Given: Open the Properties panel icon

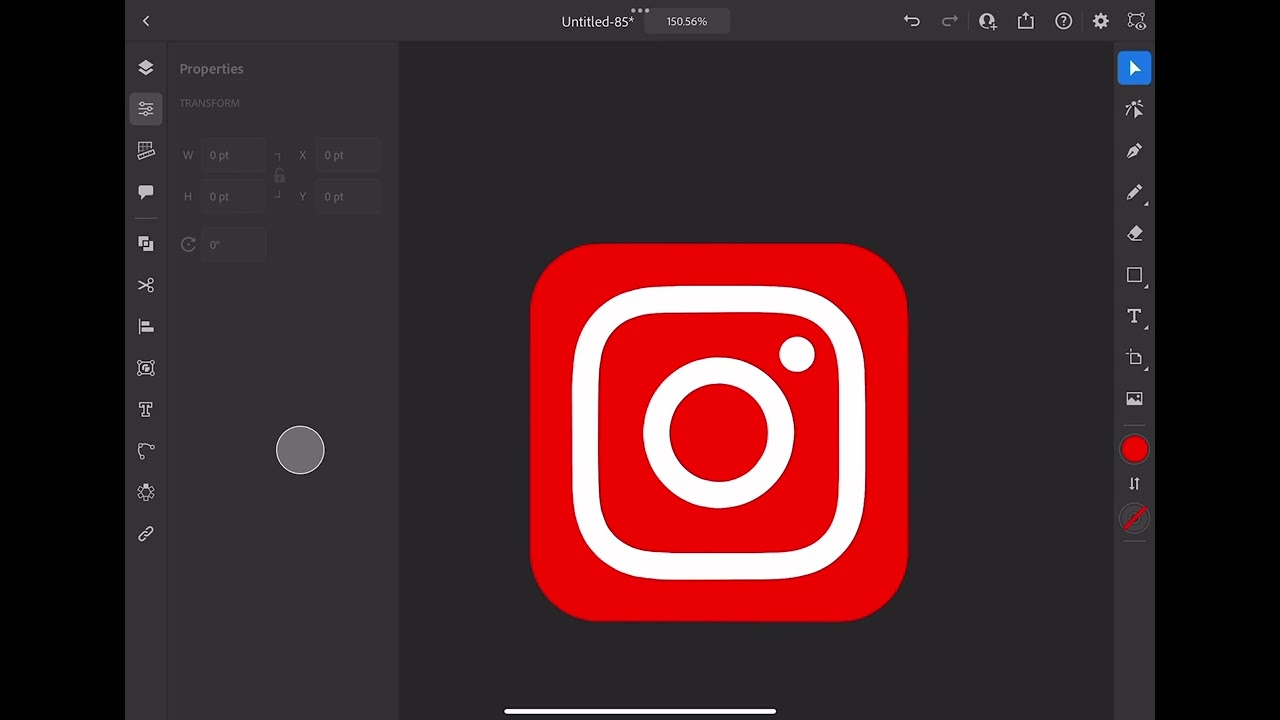Looking at the screenshot, I should click(146, 109).
